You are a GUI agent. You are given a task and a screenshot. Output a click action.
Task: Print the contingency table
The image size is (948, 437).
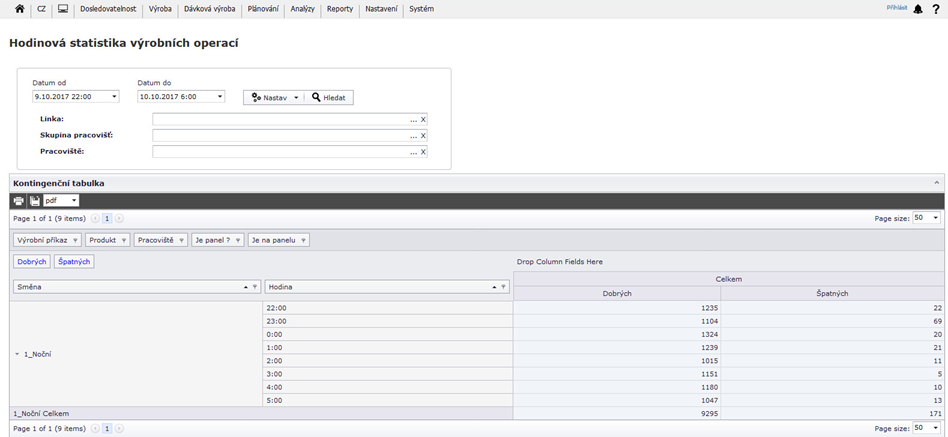point(19,201)
